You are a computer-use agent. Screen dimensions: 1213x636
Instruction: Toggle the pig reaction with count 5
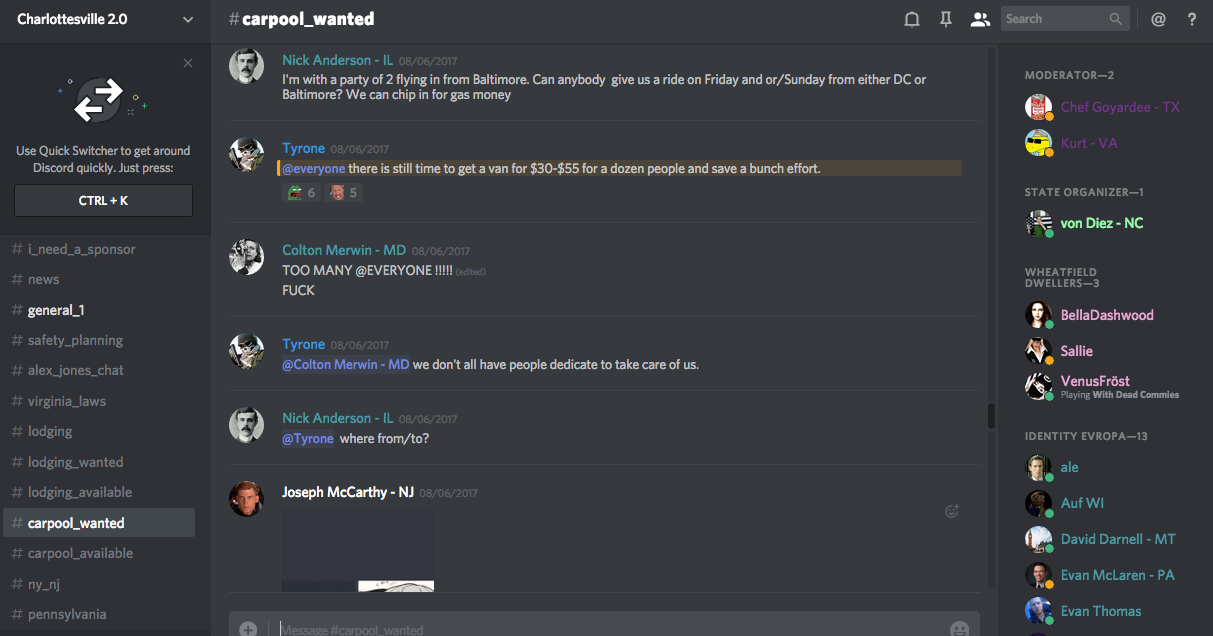344,193
